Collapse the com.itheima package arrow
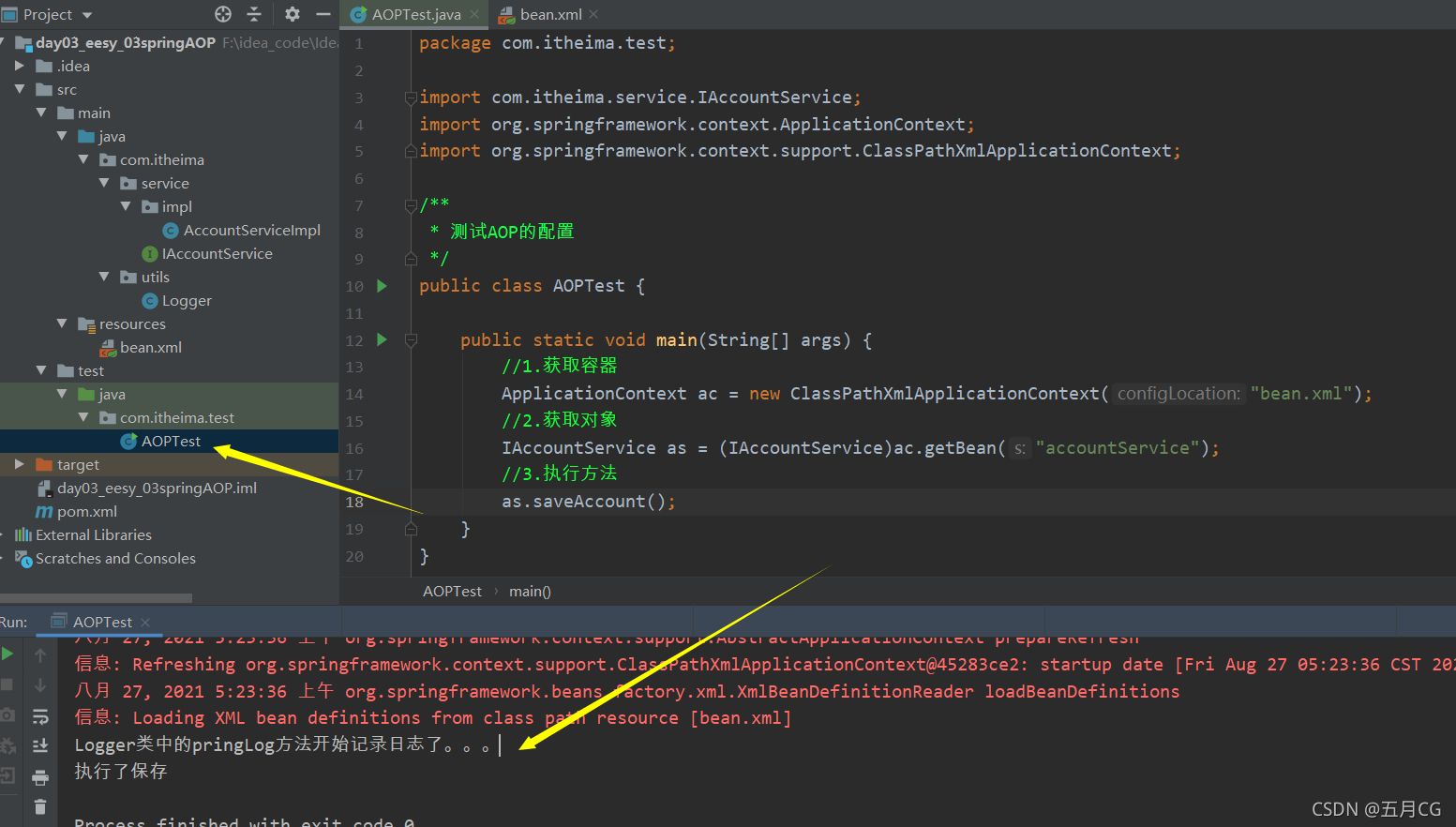Viewport: 1456px width, 827px height. click(x=83, y=159)
